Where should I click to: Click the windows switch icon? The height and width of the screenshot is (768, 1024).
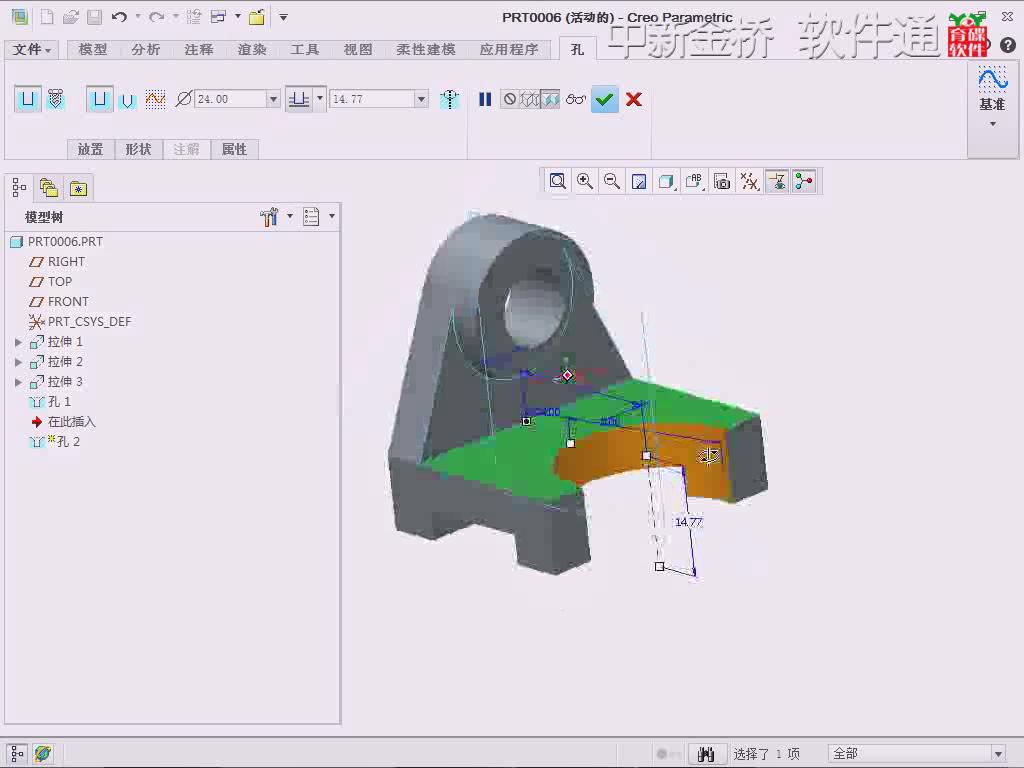(x=219, y=17)
